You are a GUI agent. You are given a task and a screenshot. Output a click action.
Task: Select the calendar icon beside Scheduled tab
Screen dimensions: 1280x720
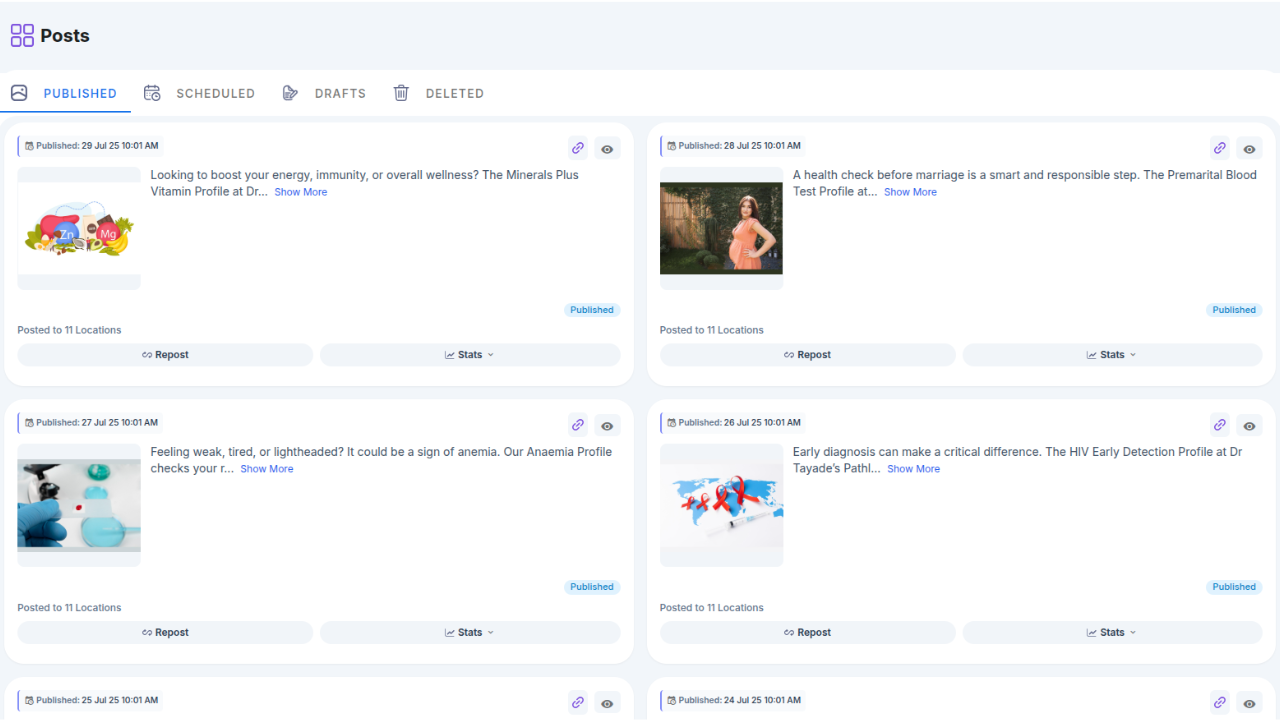click(x=152, y=93)
